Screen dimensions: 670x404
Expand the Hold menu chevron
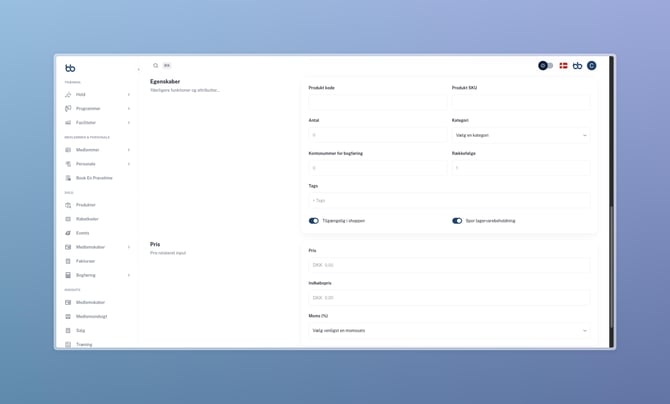[129, 95]
